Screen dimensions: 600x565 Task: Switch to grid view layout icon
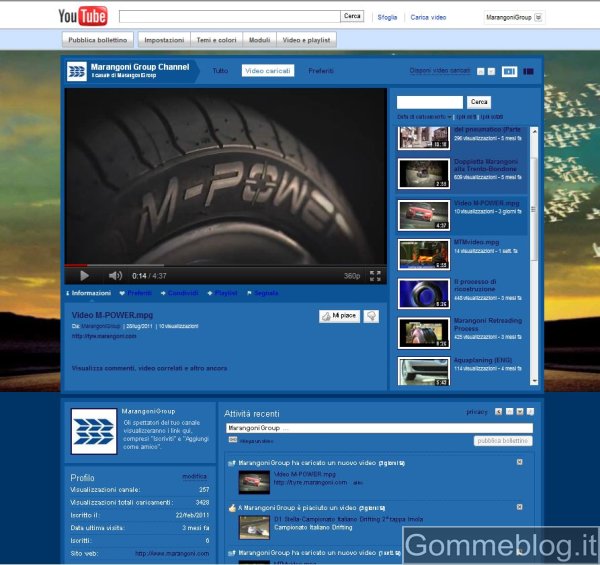(528, 72)
